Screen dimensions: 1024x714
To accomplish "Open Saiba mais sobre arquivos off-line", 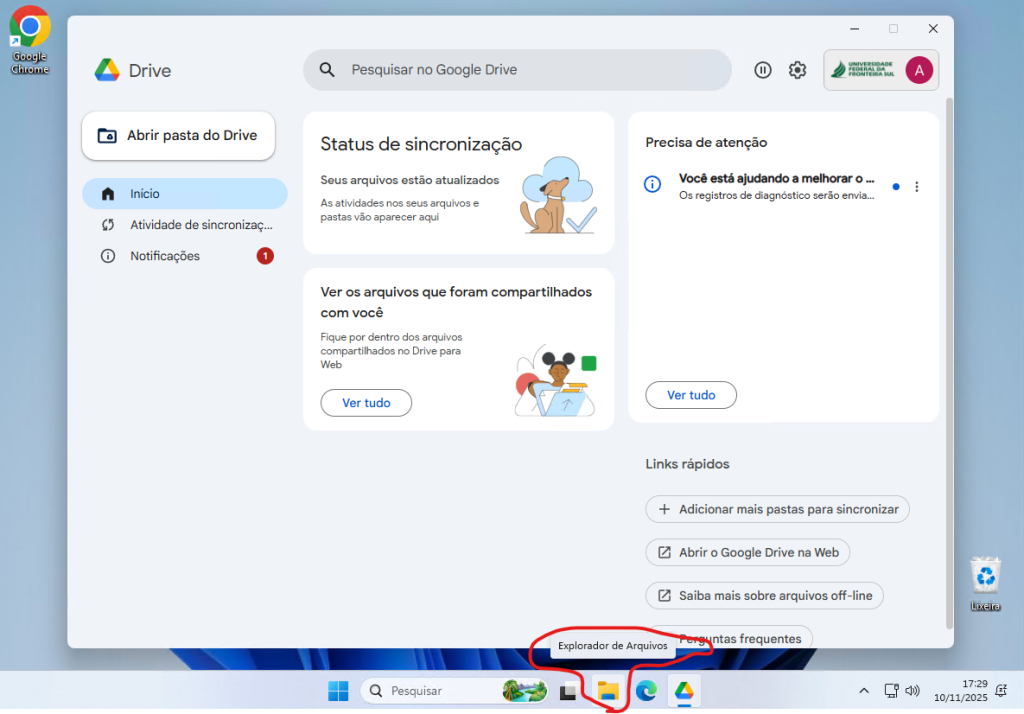I will point(764,596).
